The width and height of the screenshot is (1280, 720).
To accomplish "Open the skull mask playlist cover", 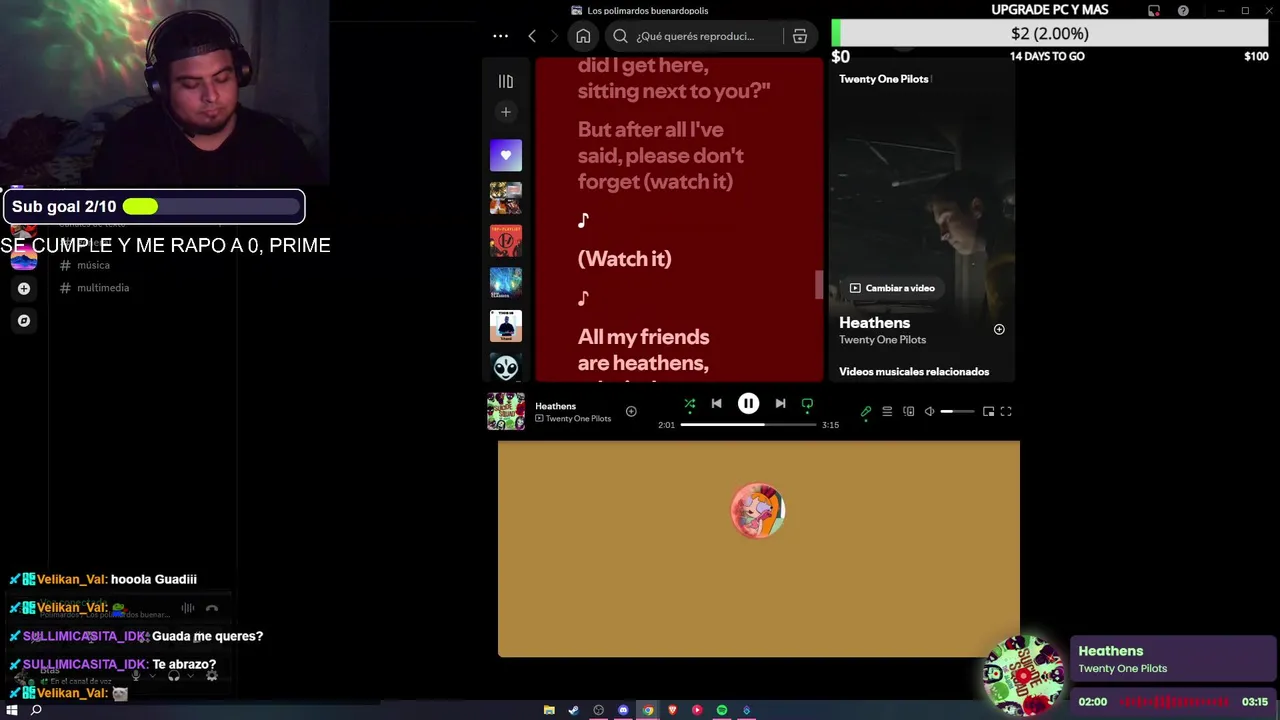I will click(x=506, y=367).
